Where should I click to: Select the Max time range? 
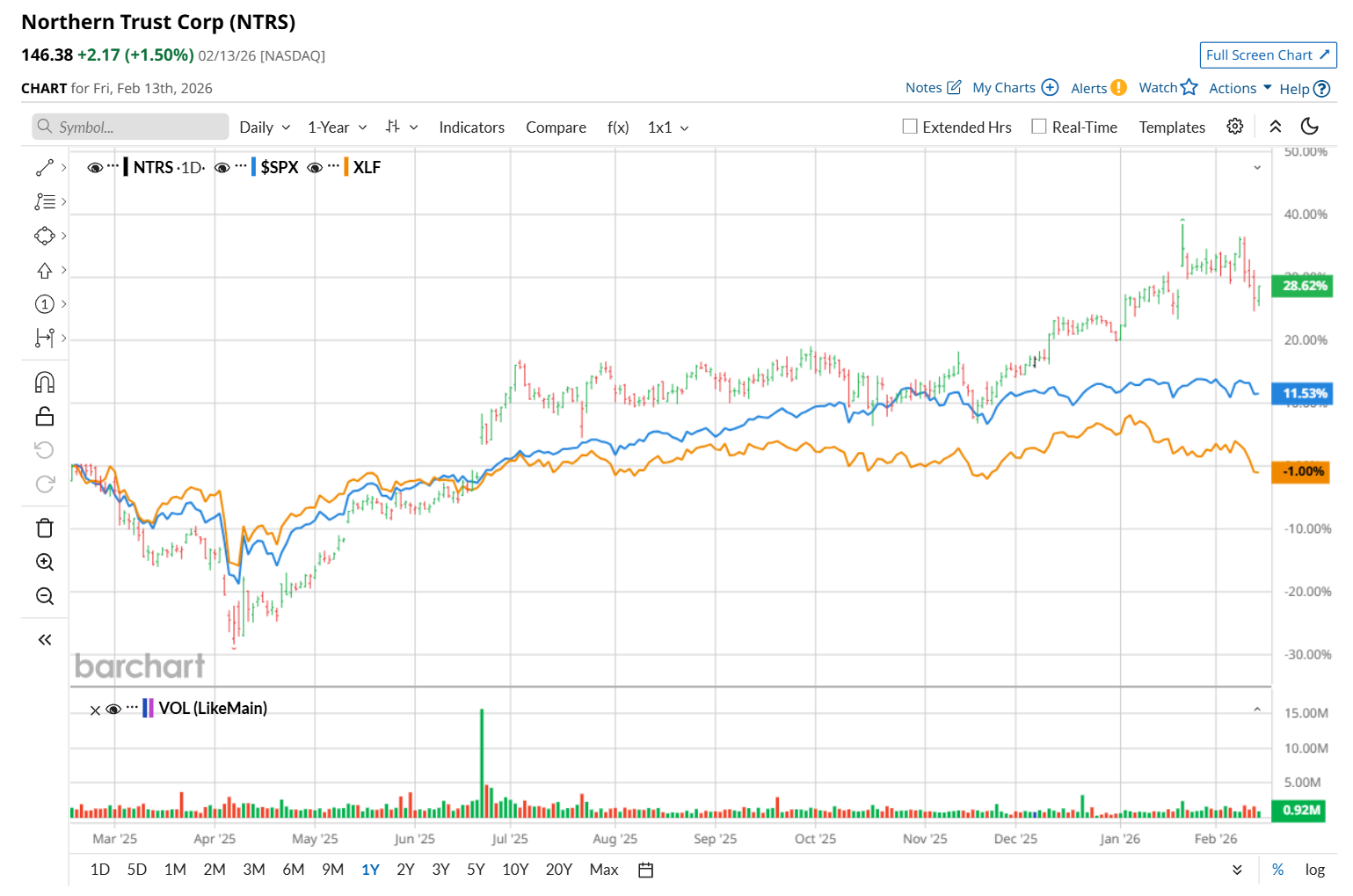pos(604,870)
